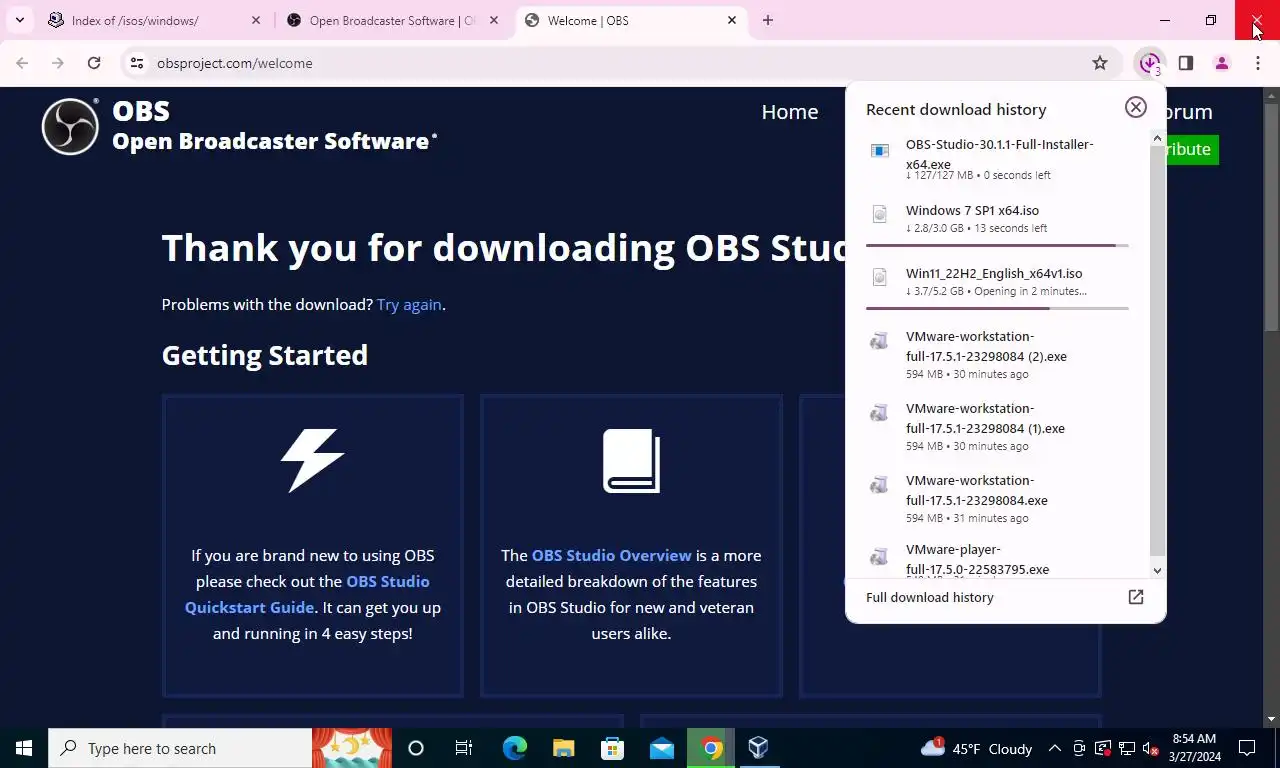Screen dimensions: 1280x768
Task: Close the Index of /isos/windows/ tab
Action: [x=256, y=20]
